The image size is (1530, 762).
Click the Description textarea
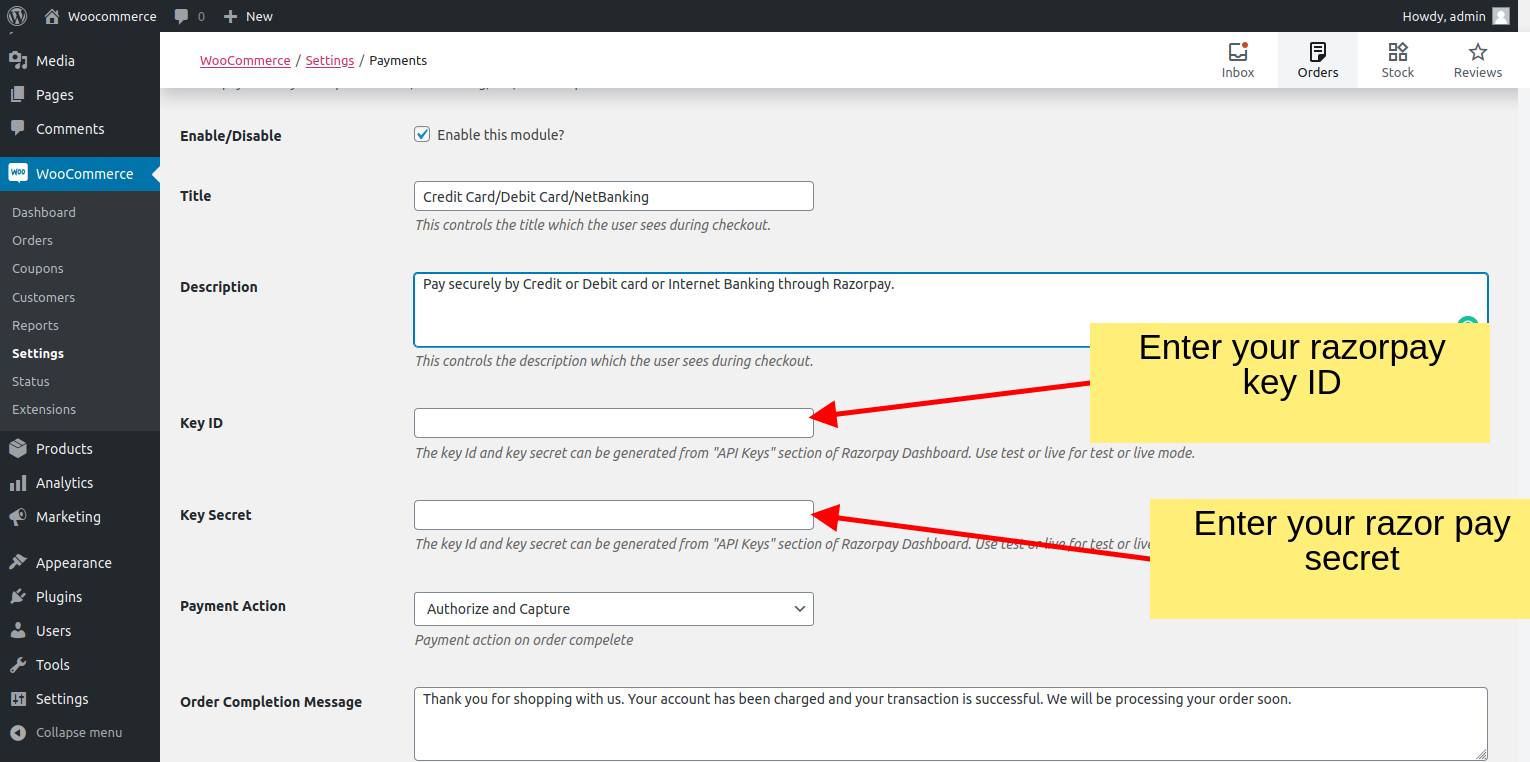coord(951,310)
